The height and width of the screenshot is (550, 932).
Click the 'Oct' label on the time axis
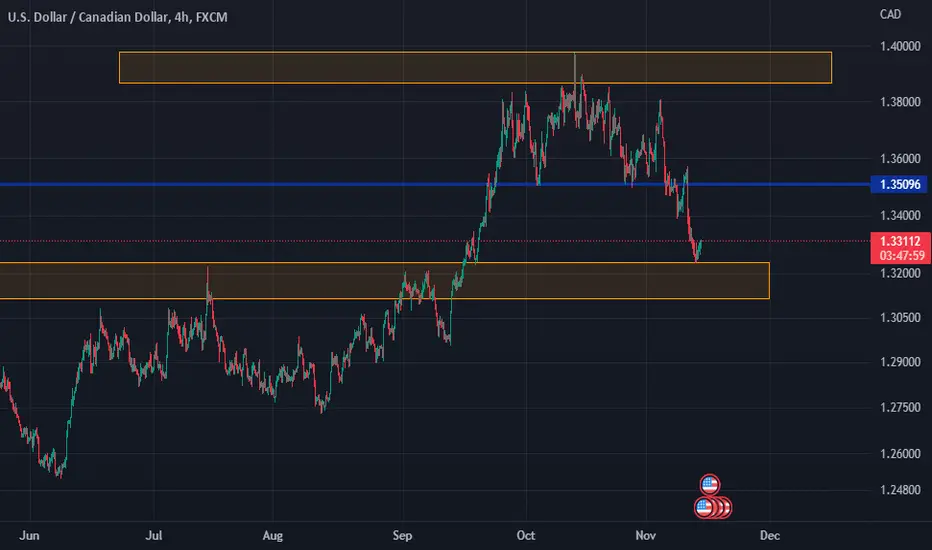(x=525, y=536)
